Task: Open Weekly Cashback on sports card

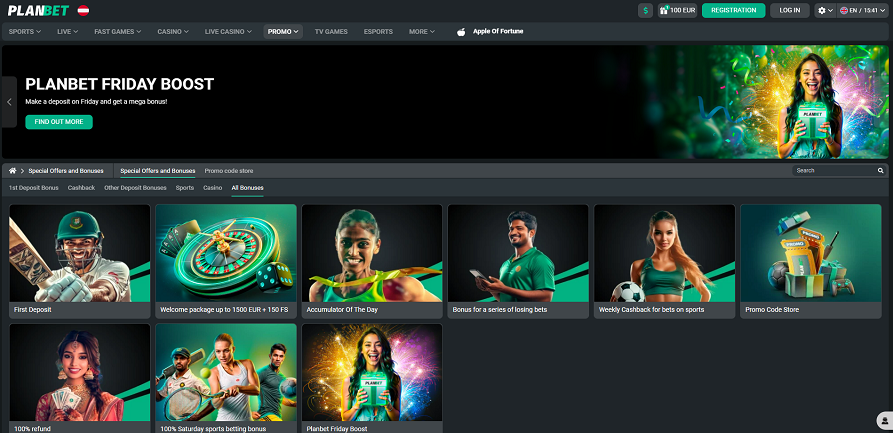Action: click(x=665, y=261)
